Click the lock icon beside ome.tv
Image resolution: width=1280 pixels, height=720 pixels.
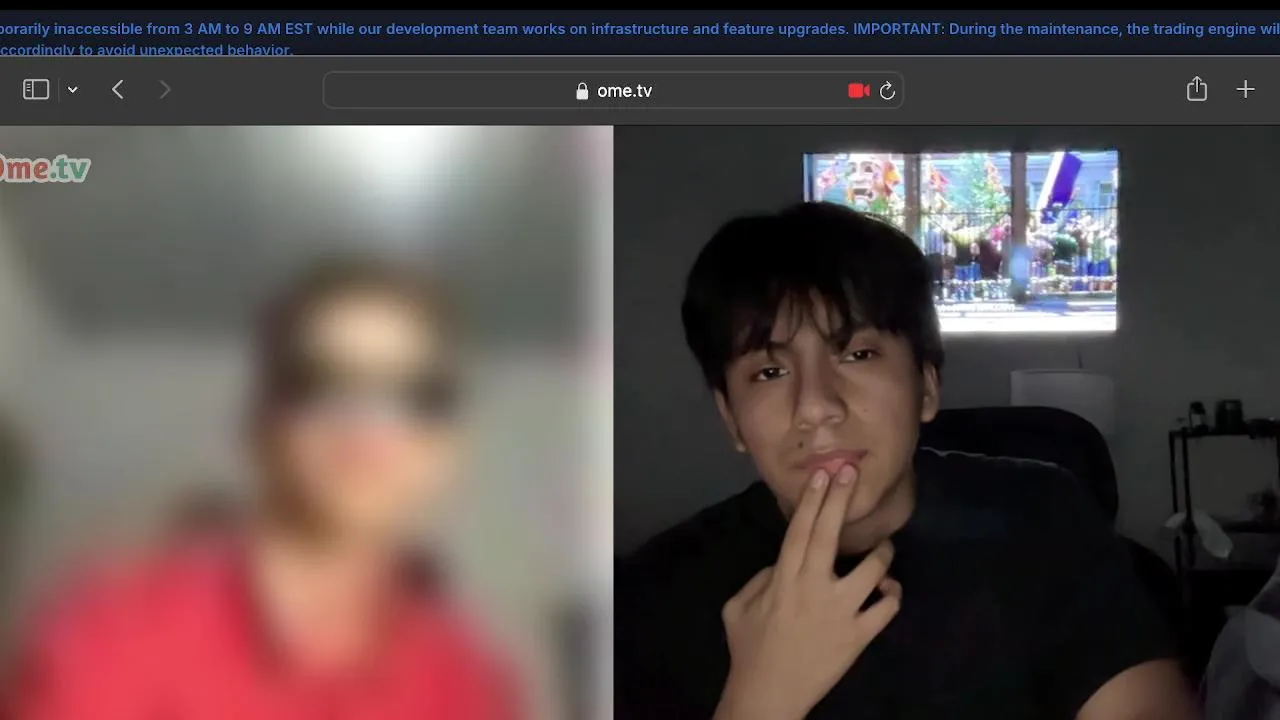click(583, 91)
